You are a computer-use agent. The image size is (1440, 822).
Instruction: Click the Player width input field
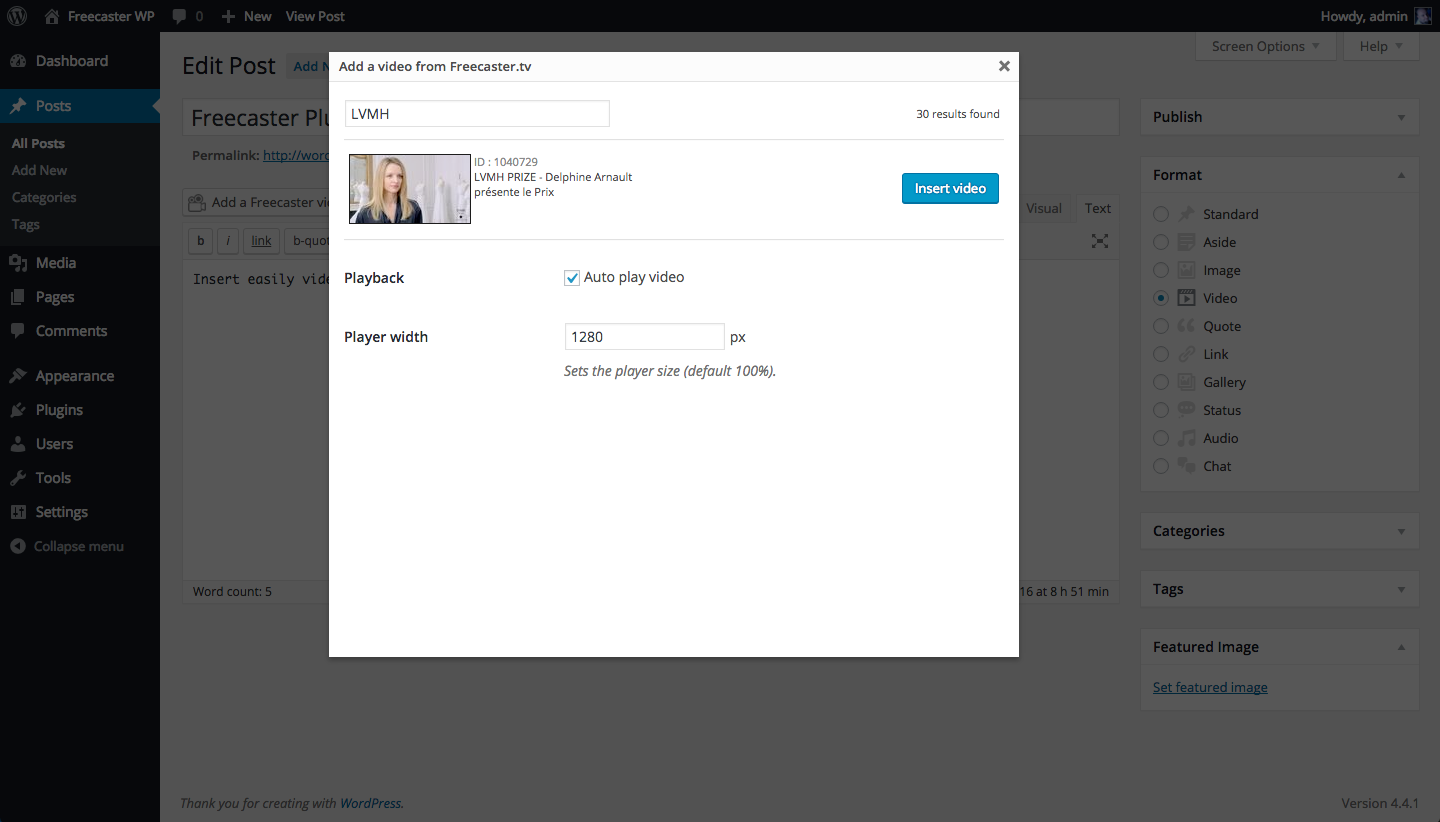645,337
